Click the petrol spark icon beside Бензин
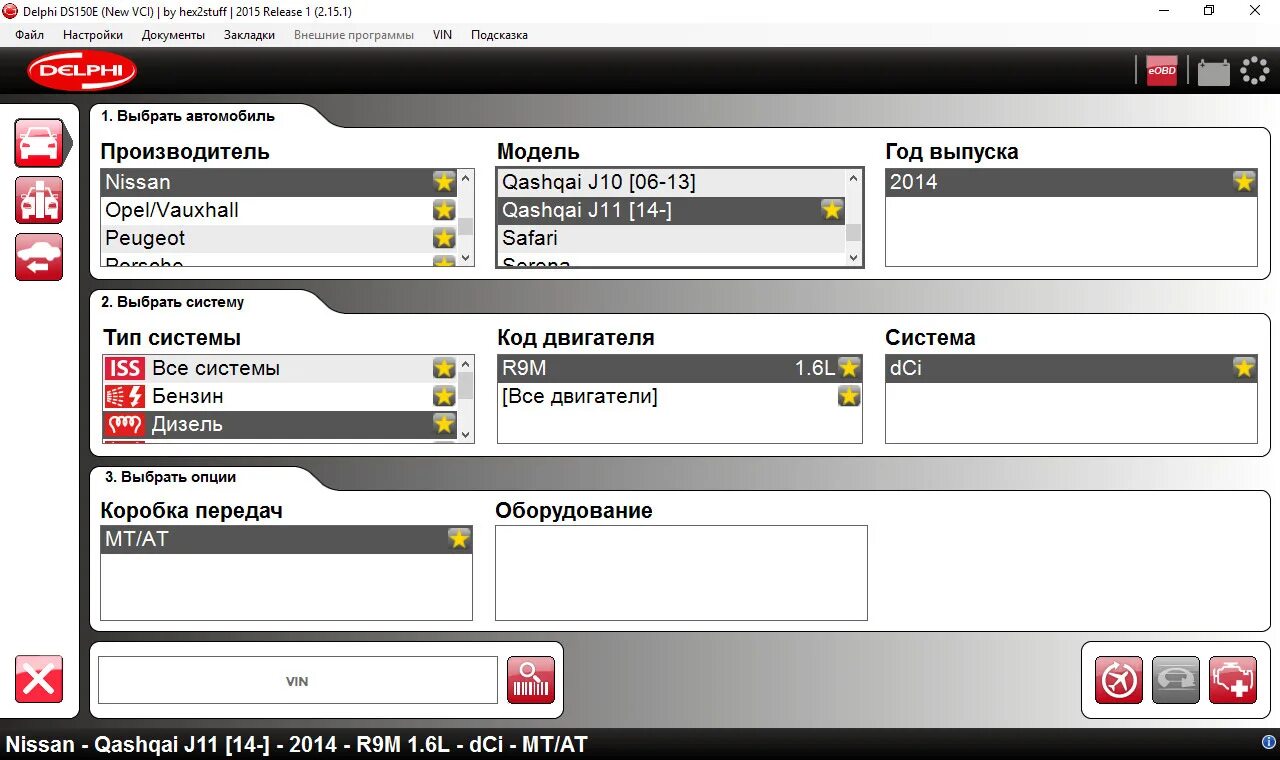This screenshot has height=760, width=1280. point(125,396)
